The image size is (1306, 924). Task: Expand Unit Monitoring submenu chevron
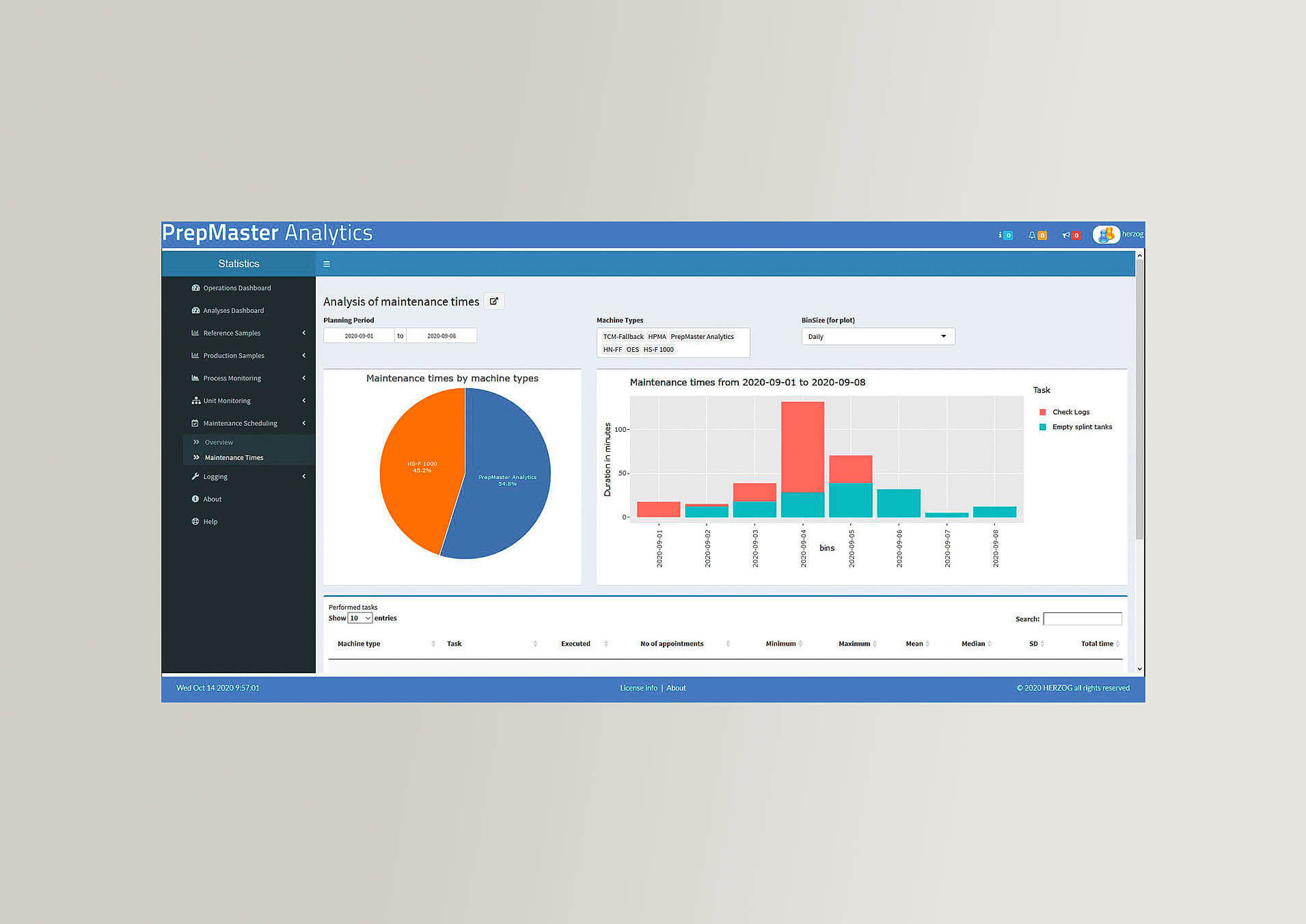(304, 400)
